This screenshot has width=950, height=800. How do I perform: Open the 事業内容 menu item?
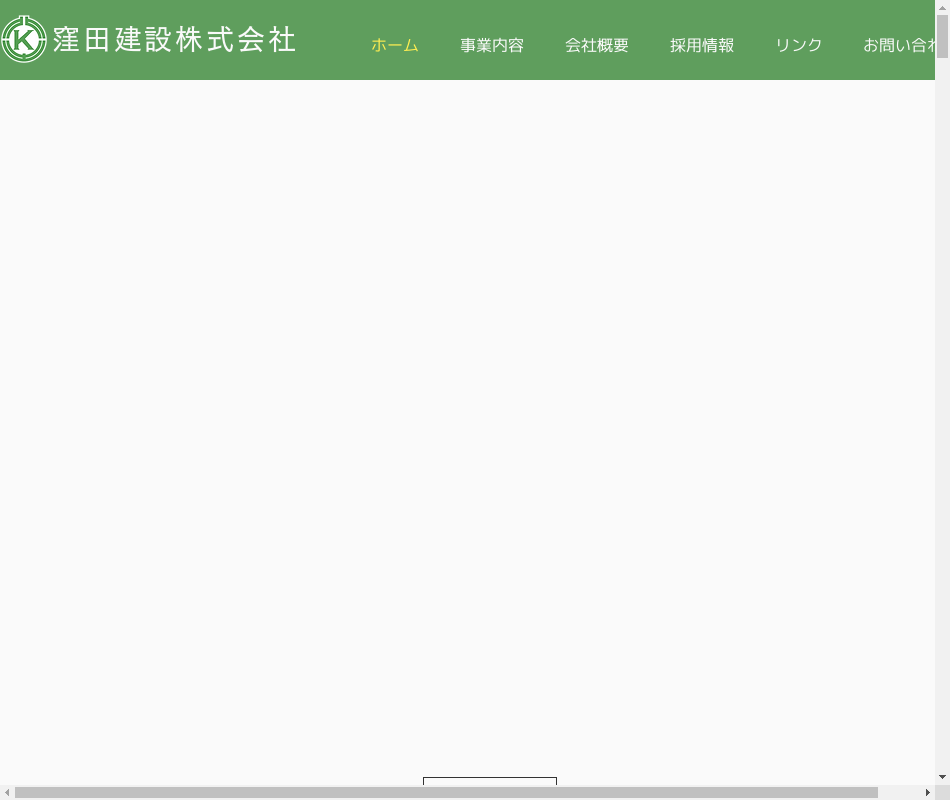(x=491, y=46)
